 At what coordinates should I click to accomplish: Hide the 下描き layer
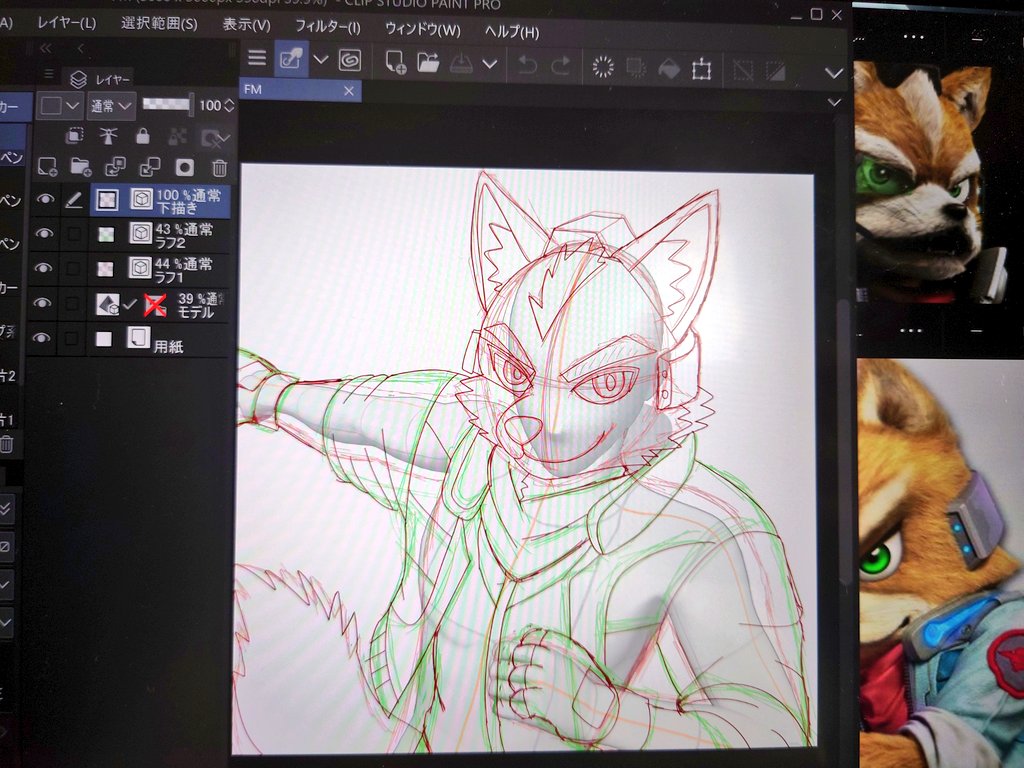(x=45, y=199)
